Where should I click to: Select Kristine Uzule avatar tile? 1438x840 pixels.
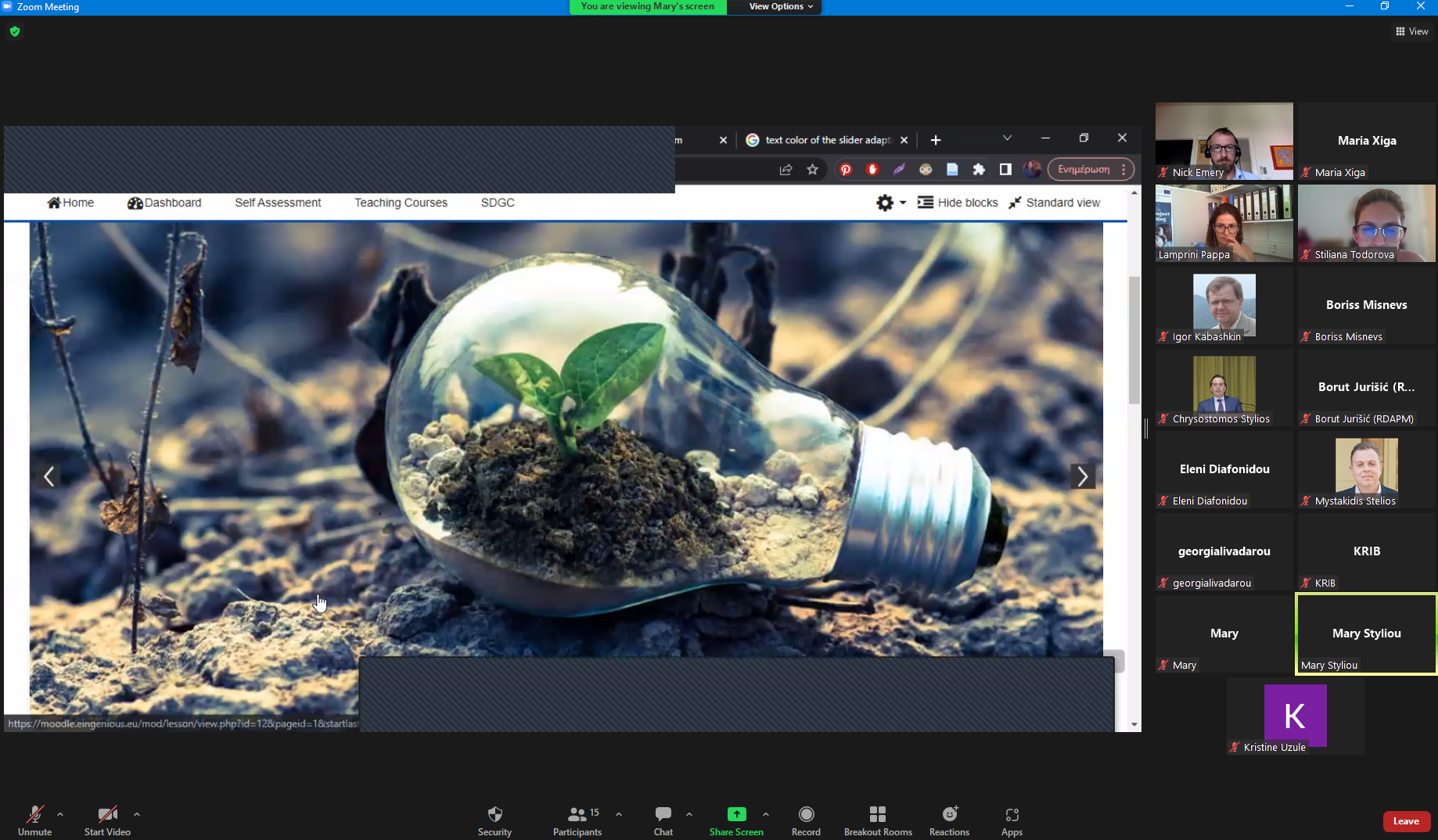click(x=1295, y=716)
